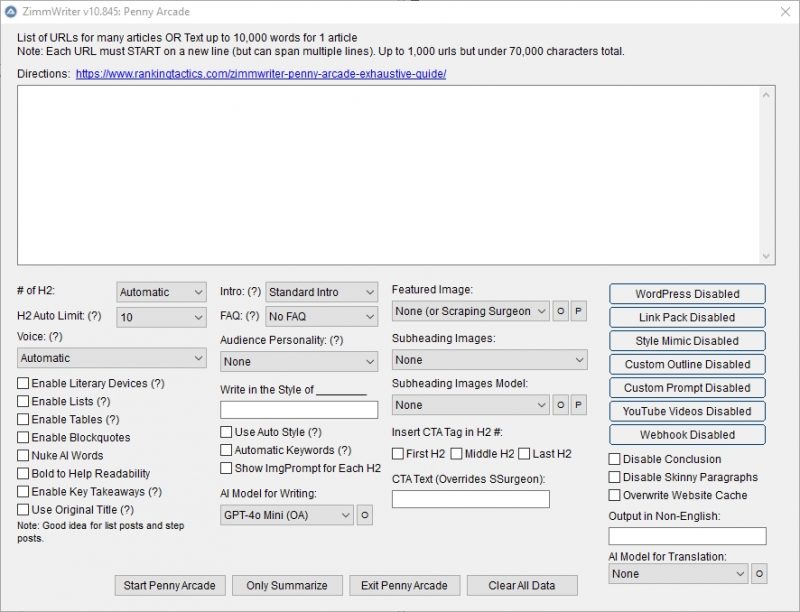Screen dimensions: 800x612
Task: Click the O button beside Featured Image dropdown
Action: pyautogui.click(x=561, y=312)
